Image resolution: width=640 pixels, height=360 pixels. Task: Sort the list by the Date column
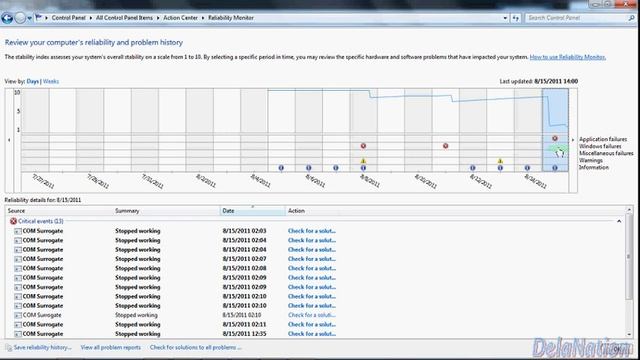tap(253, 211)
